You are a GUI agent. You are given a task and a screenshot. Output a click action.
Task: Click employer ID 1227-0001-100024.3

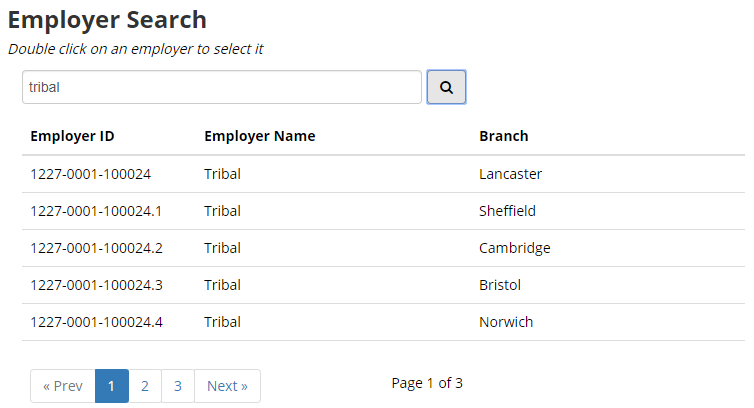pyautogui.click(x=96, y=285)
